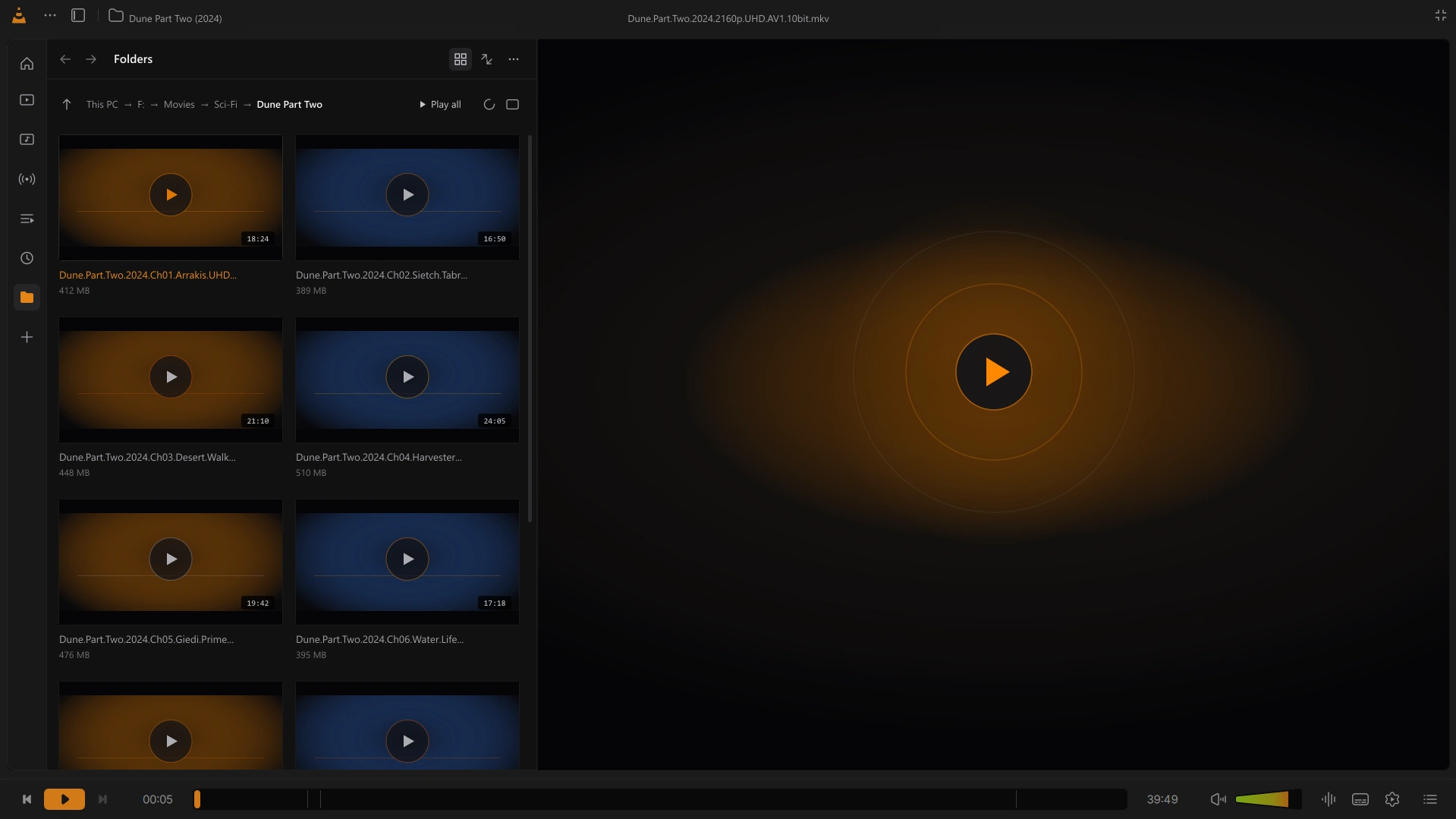1456x819 pixels.
Task: Open the Ch01 Arrakis video thumbnail
Action: click(171, 197)
